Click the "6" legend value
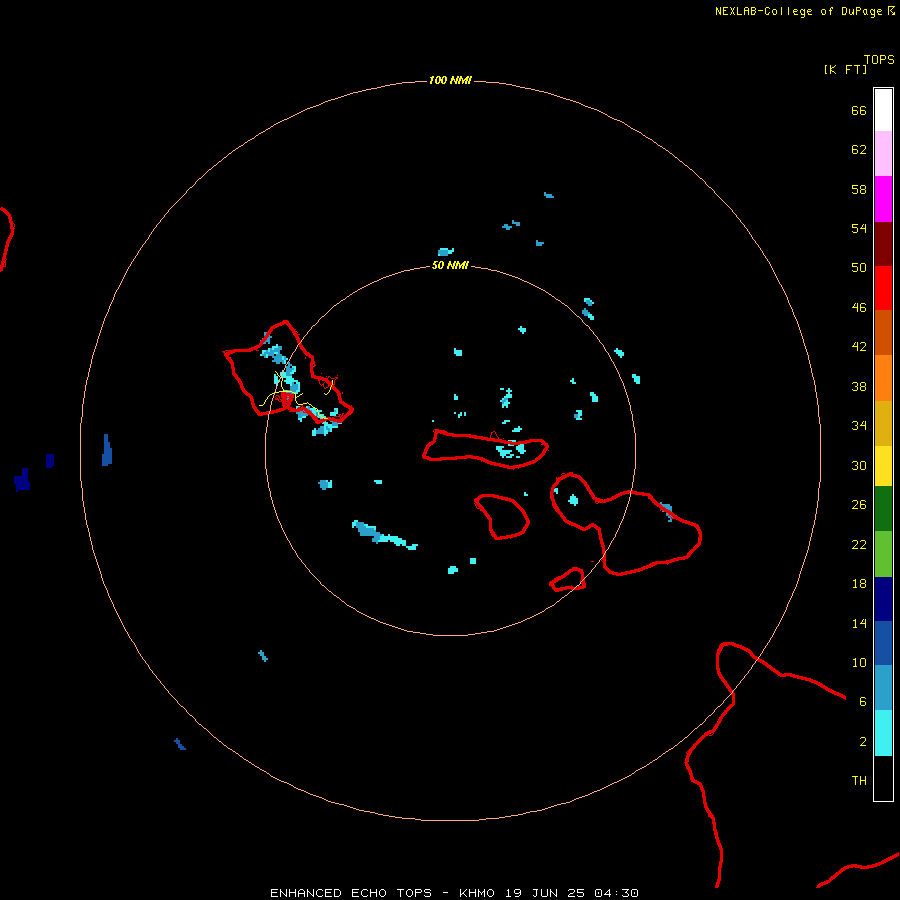Image resolution: width=900 pixels, height=900 pixels. tap(863, 702)
